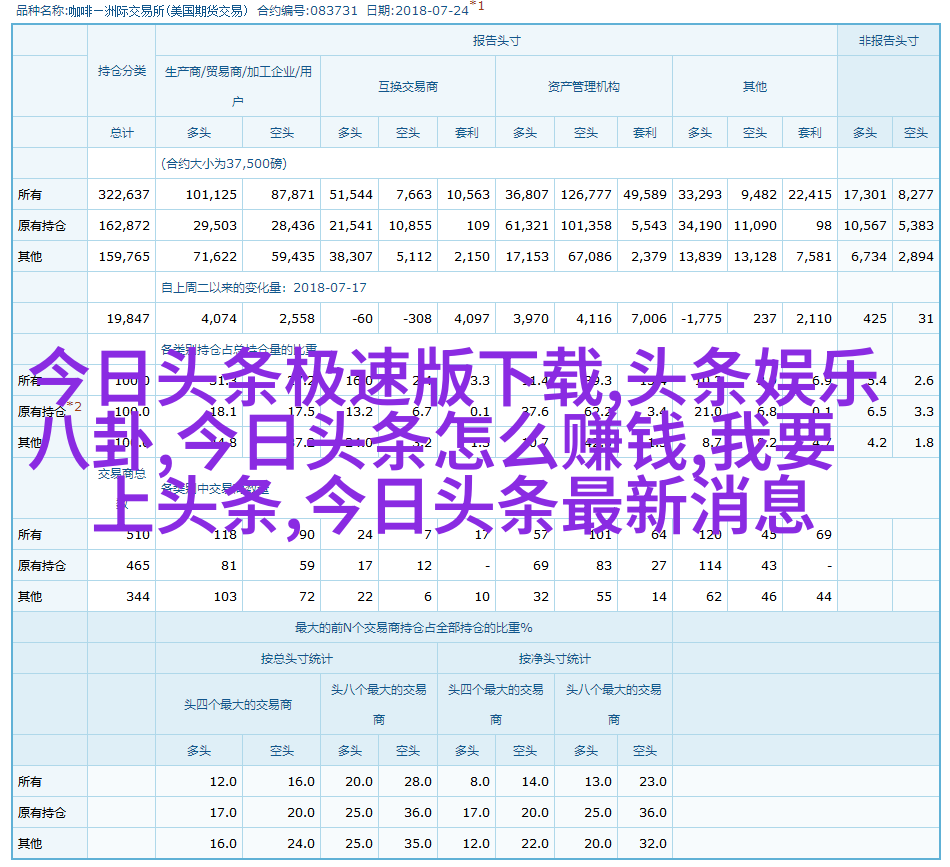950x867 pixels.
Task: Select the value 34,190
Action: [700, 225]
